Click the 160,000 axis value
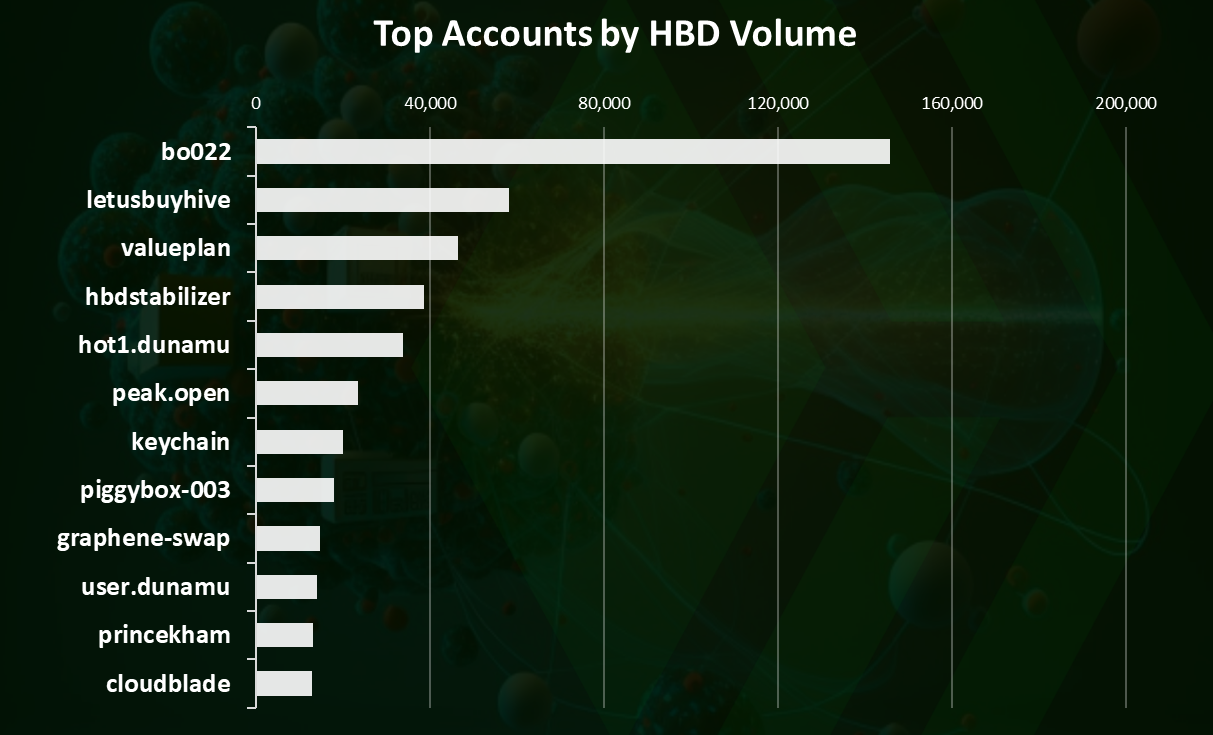Image resolution: width=1213 pixels, height=735 pixels. pos(952,103)
